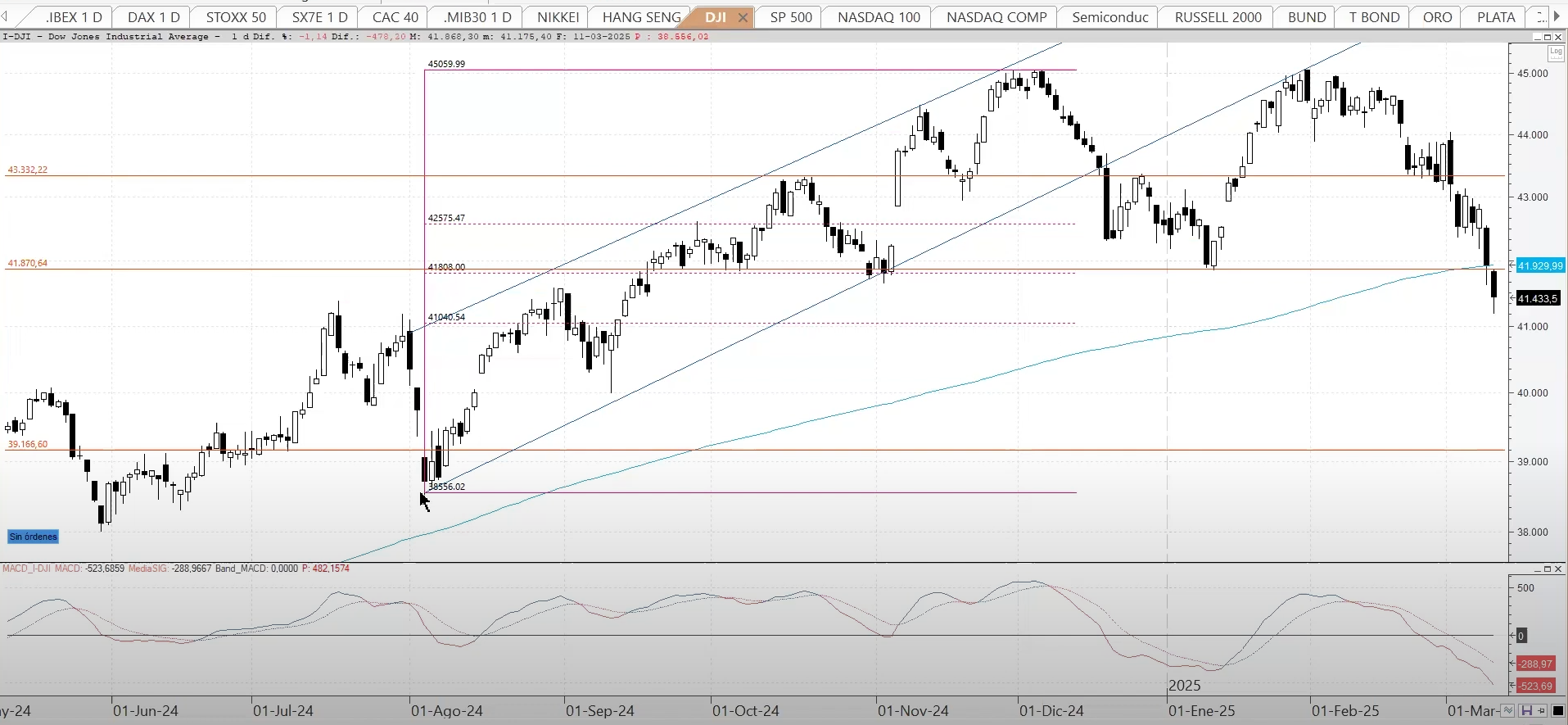This screenshot has width=1568, height=725.
Task: Click the 38.000 price scale label
Action: pyautogui.click(x=1533, y=532)
